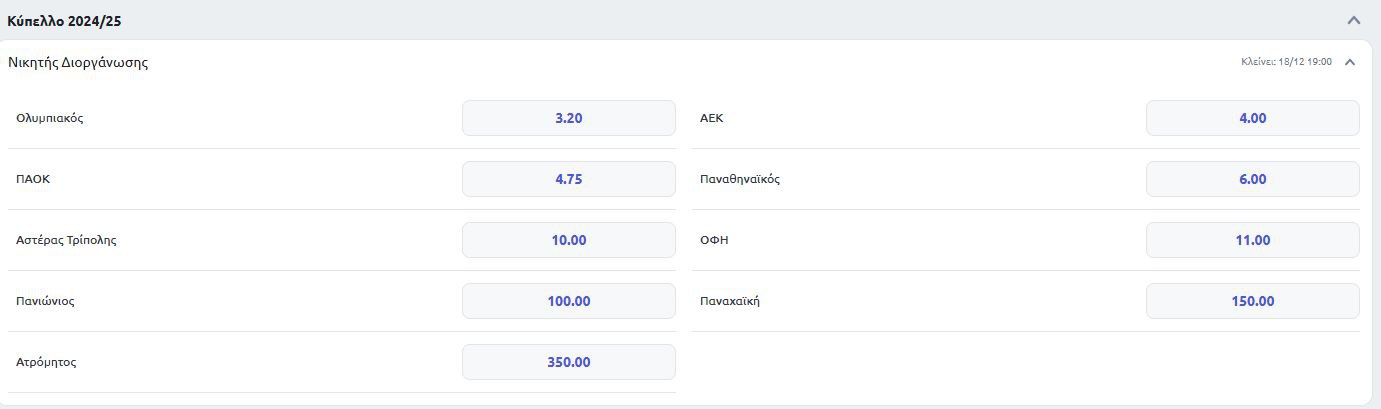The image size is (1381, 409).
Task: Select ΟΦΗ odds 11.00
Action: coord(1253,240)
